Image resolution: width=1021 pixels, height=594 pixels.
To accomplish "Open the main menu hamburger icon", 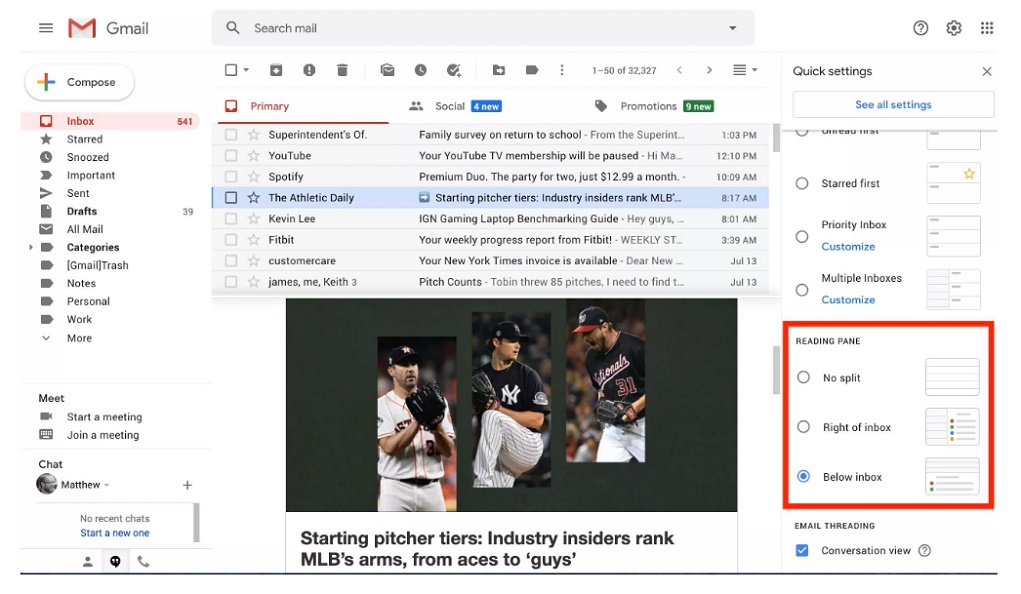I will 46,28.
